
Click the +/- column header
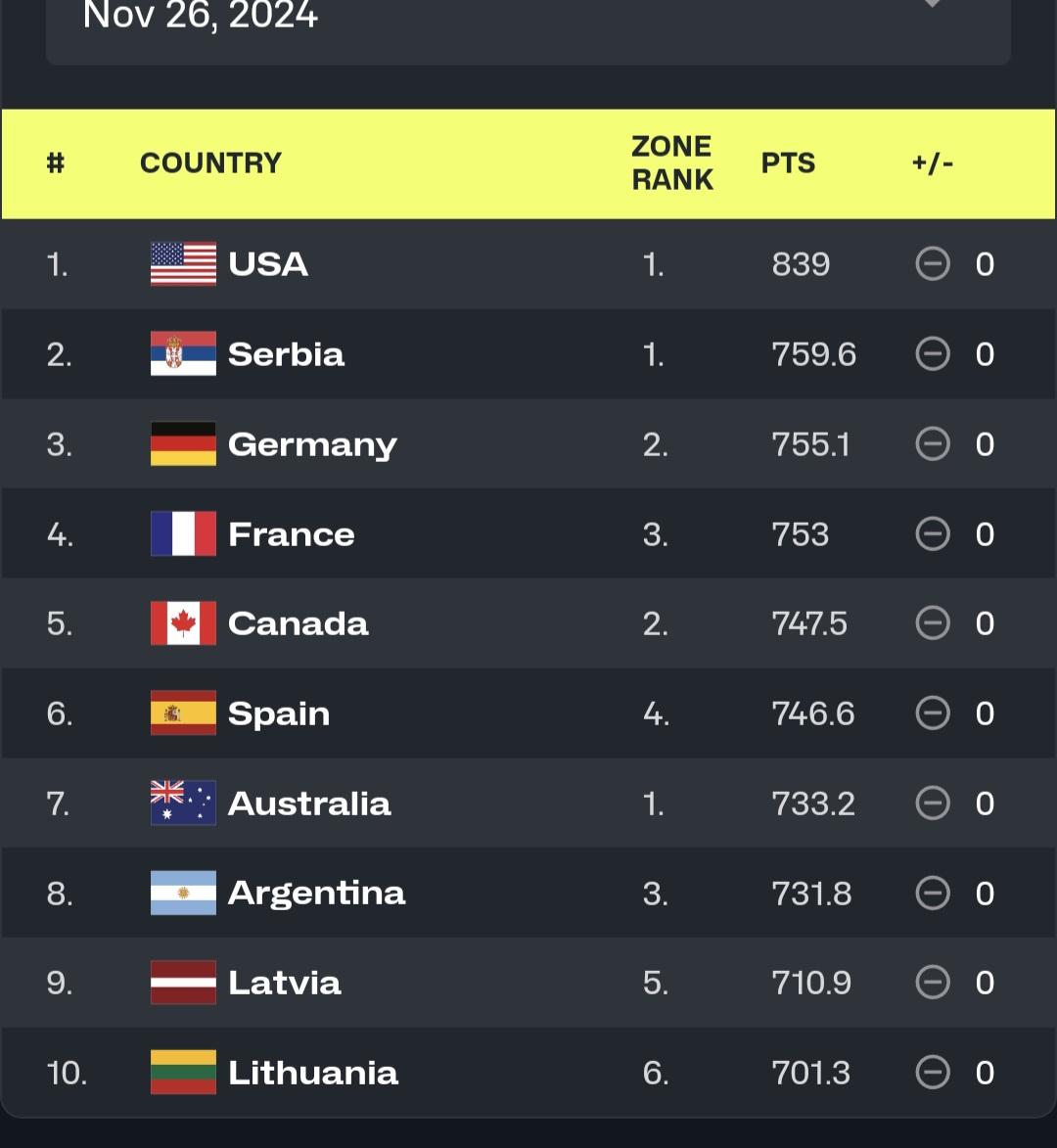pos(932,162)
